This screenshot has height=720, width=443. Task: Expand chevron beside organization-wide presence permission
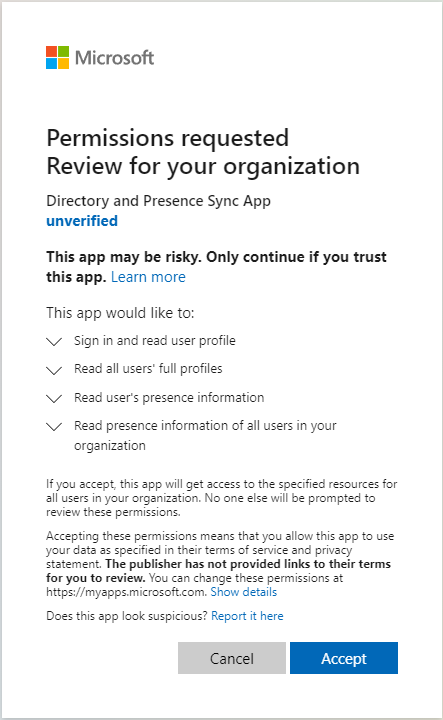point(54,427)
